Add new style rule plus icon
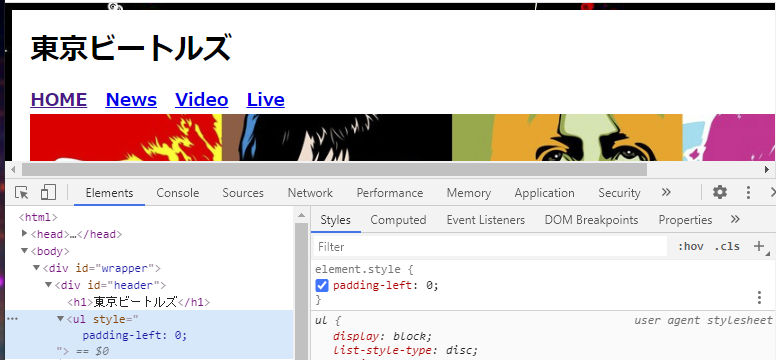This screenshot has width=776, height=360. pos(759,246)
